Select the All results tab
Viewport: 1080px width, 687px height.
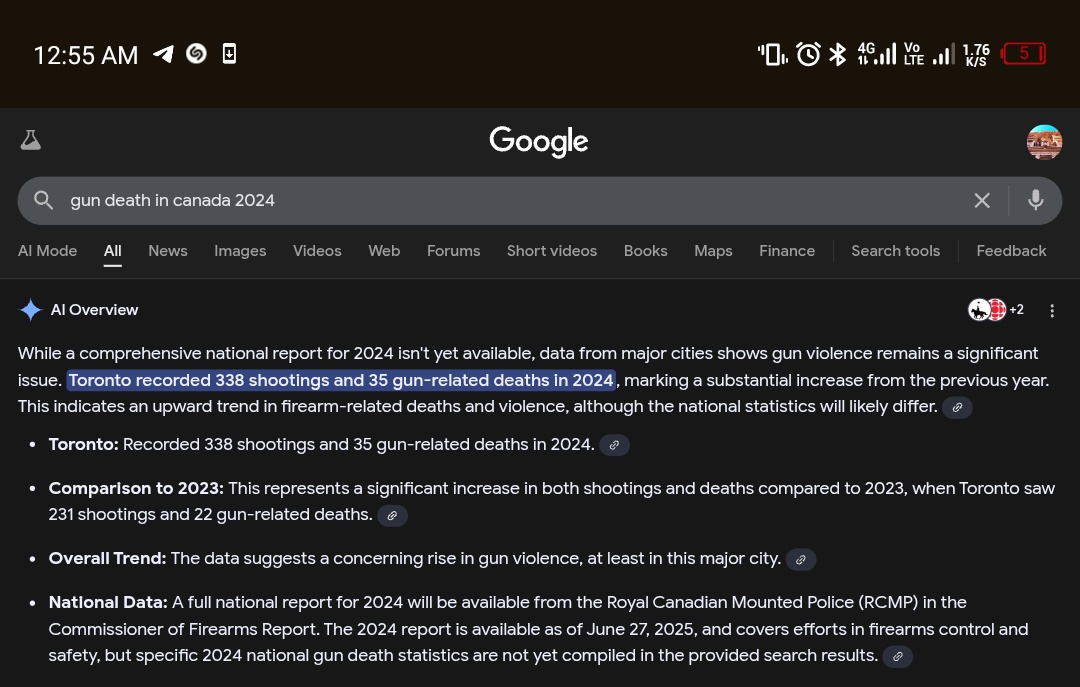click(113, 251)
